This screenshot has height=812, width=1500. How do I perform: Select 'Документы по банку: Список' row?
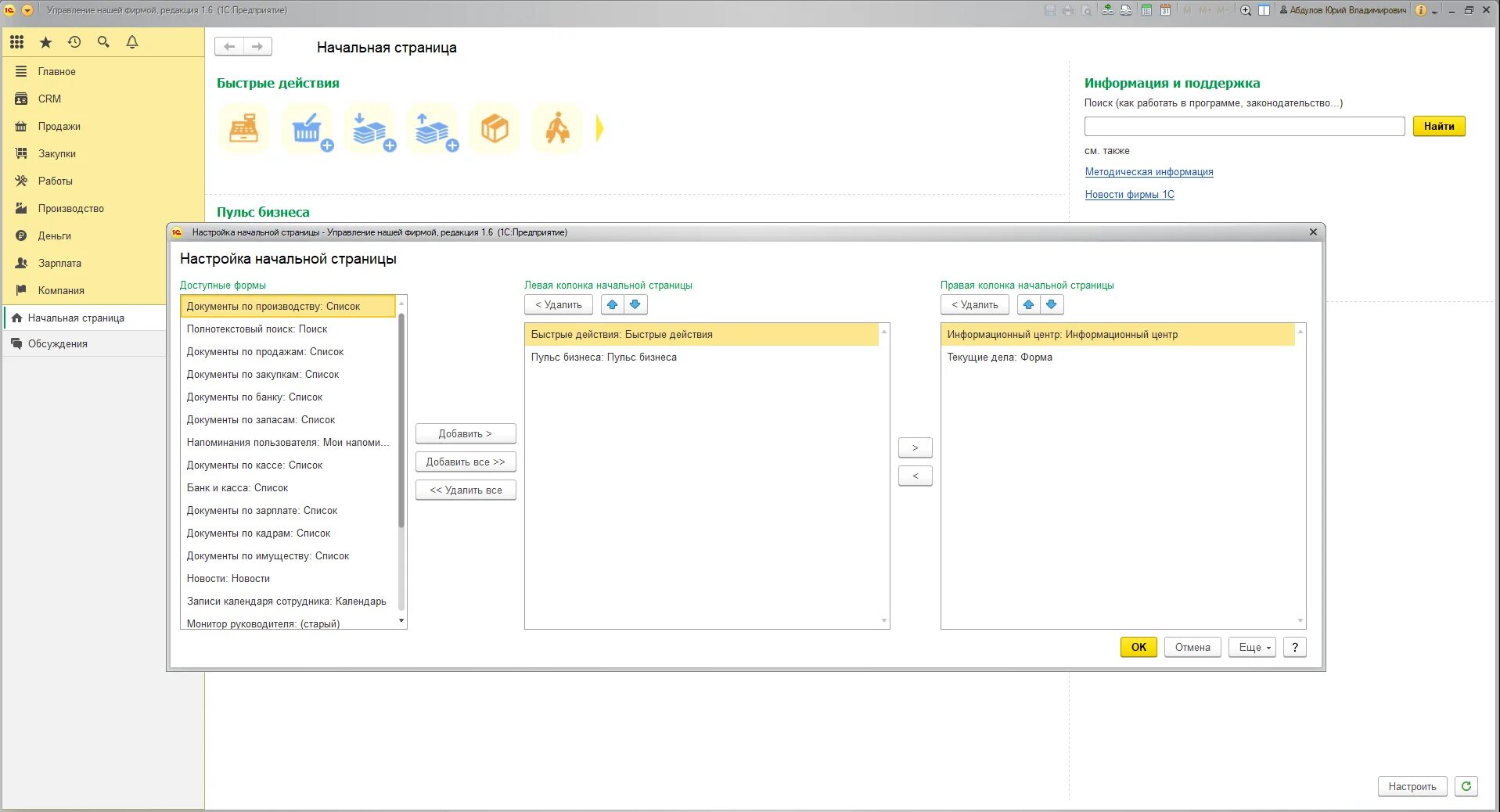tap(288, 397)
